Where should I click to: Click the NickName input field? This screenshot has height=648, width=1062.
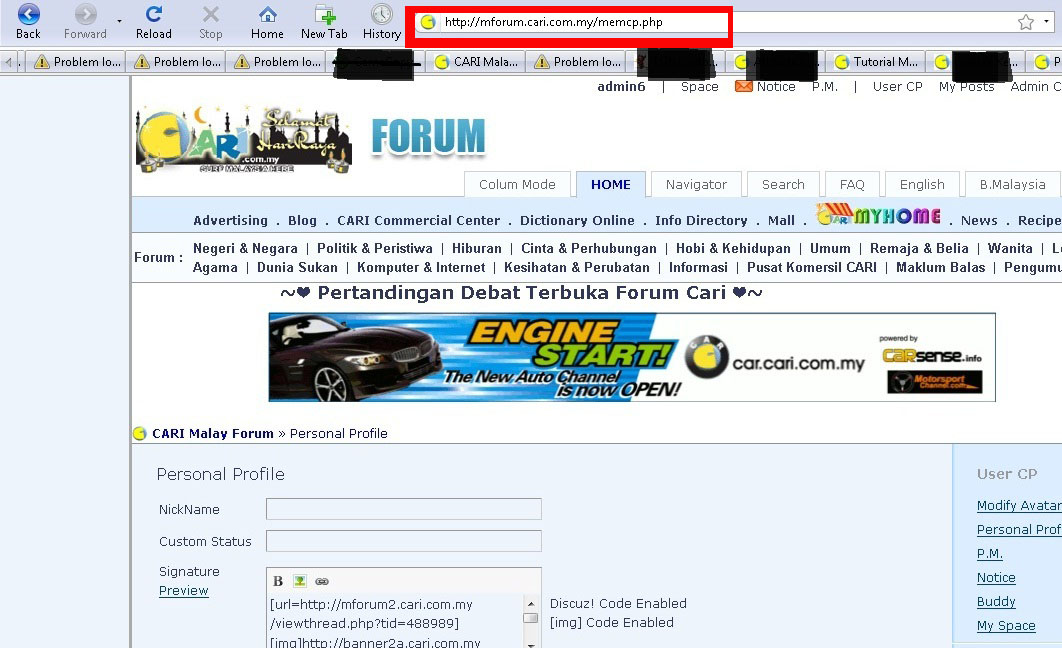(x=404, y=509)
